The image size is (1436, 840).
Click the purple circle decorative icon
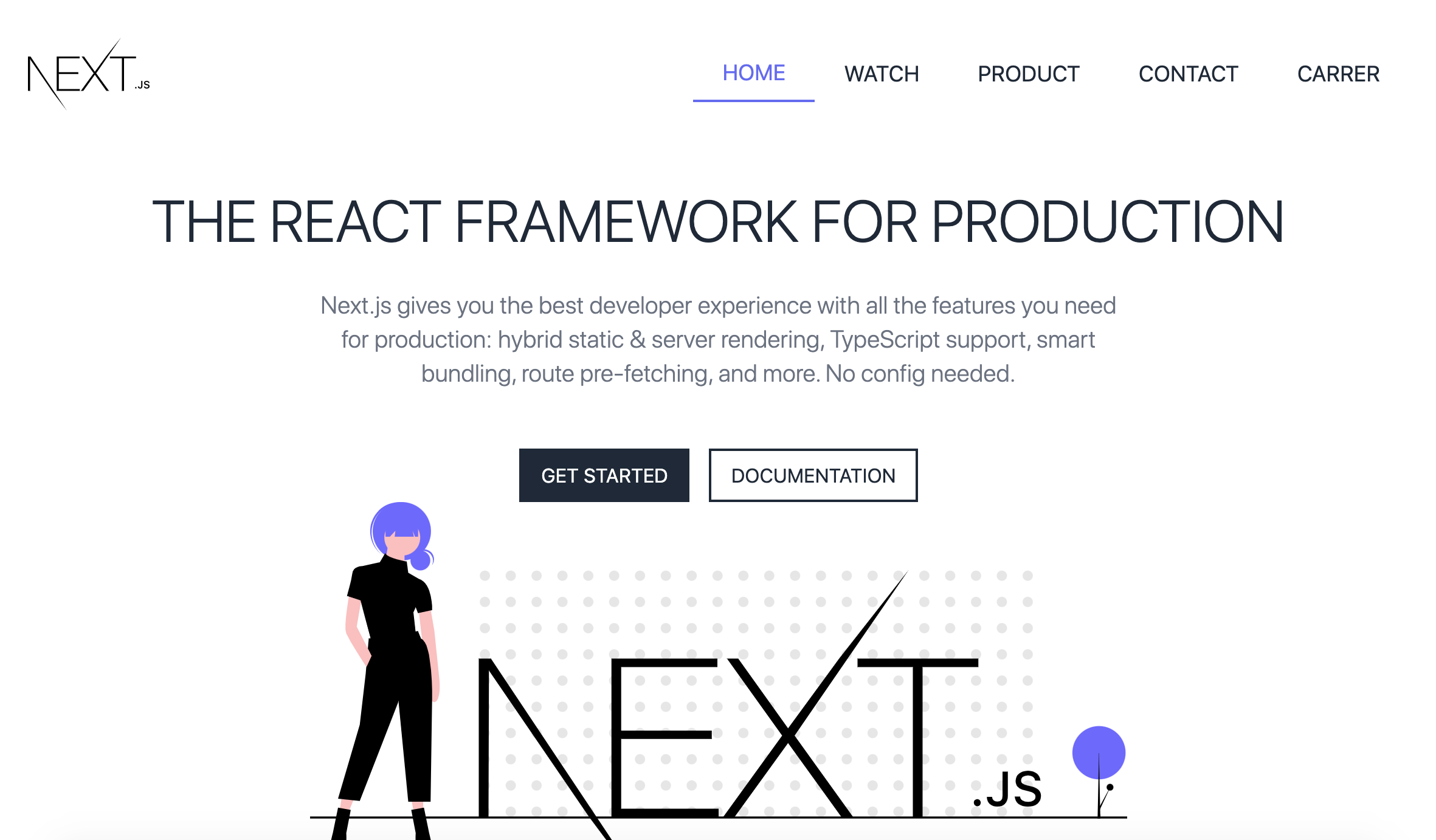(x=1096, y=752)
